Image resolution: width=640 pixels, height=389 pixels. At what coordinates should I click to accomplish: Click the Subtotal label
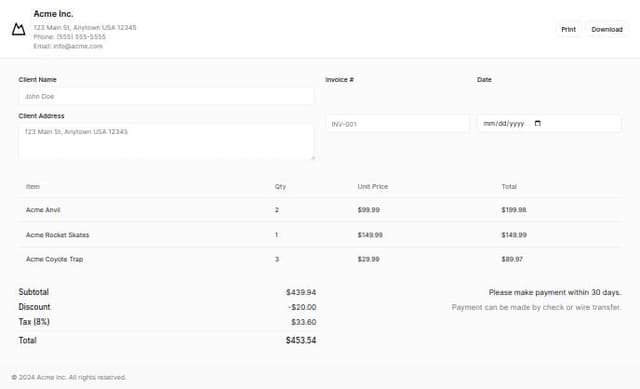(33, 292)
